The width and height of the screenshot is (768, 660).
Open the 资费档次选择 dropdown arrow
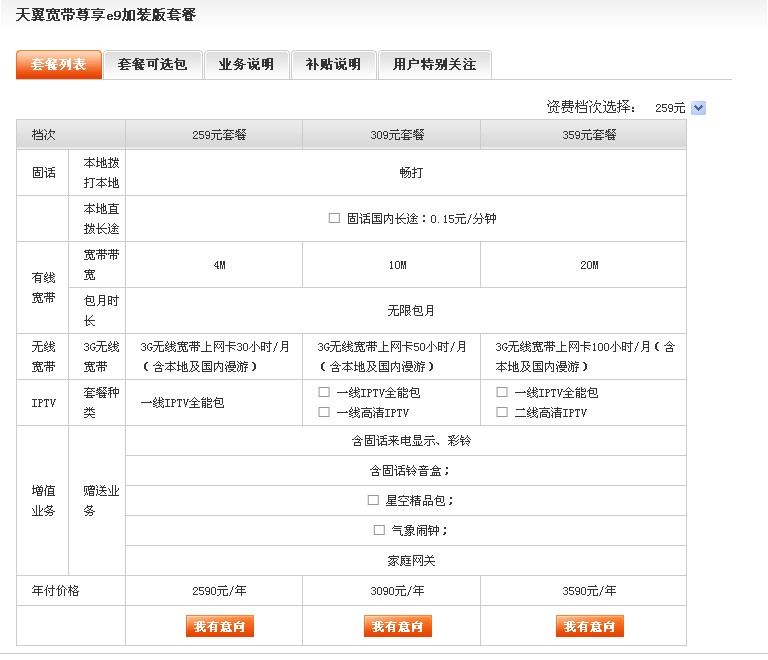coord(698,108)
